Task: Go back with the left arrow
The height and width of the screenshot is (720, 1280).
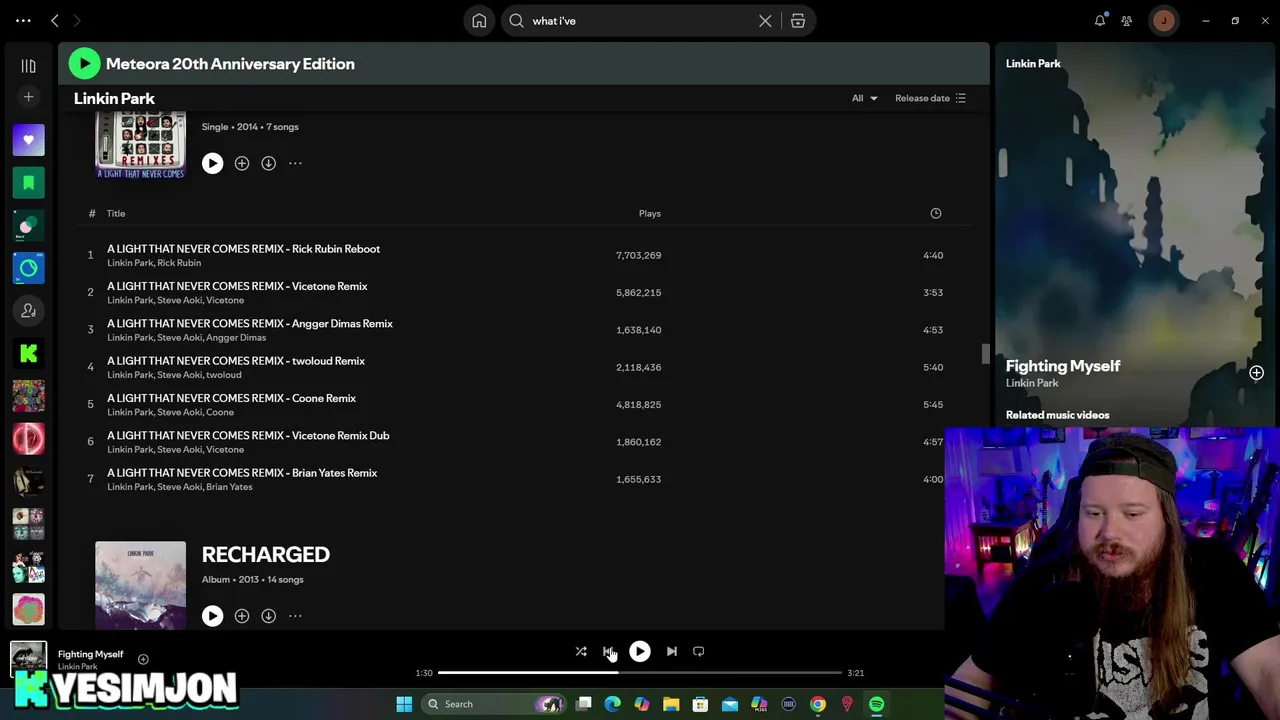Action: tap(55, 21)
